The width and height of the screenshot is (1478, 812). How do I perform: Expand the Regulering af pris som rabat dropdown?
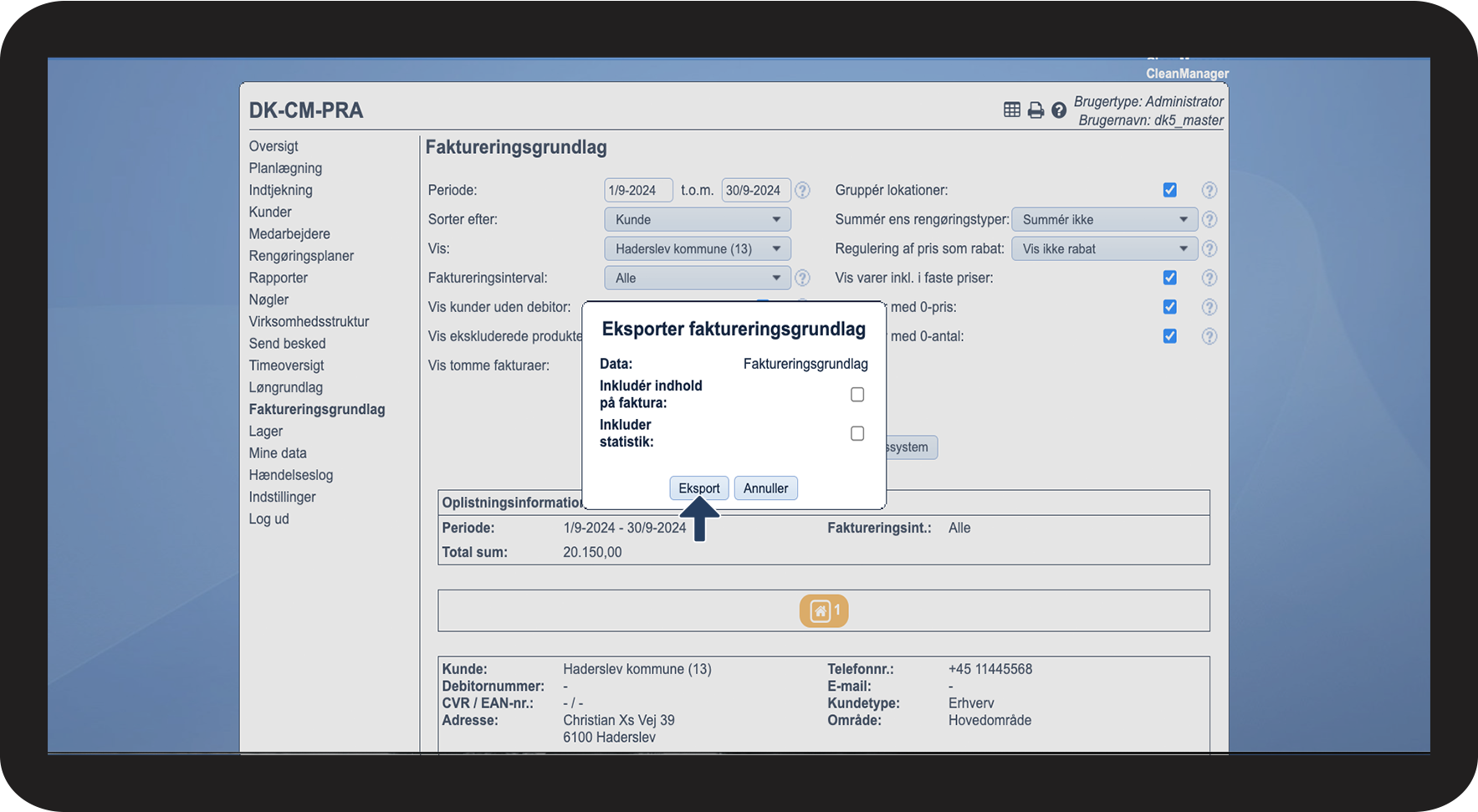tap(1104, 248)
